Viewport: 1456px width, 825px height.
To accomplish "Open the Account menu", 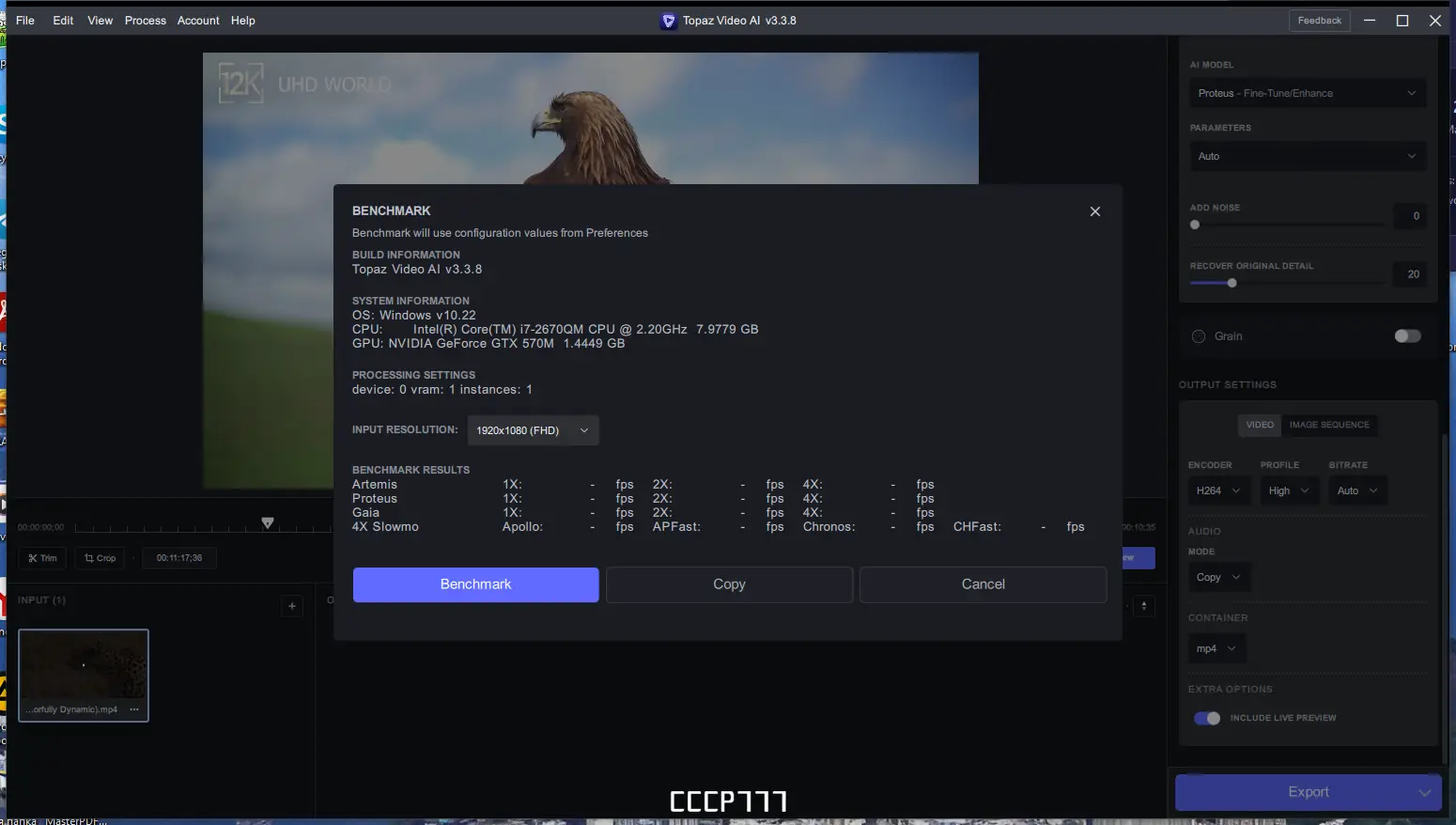I will [x=198, y=21].
